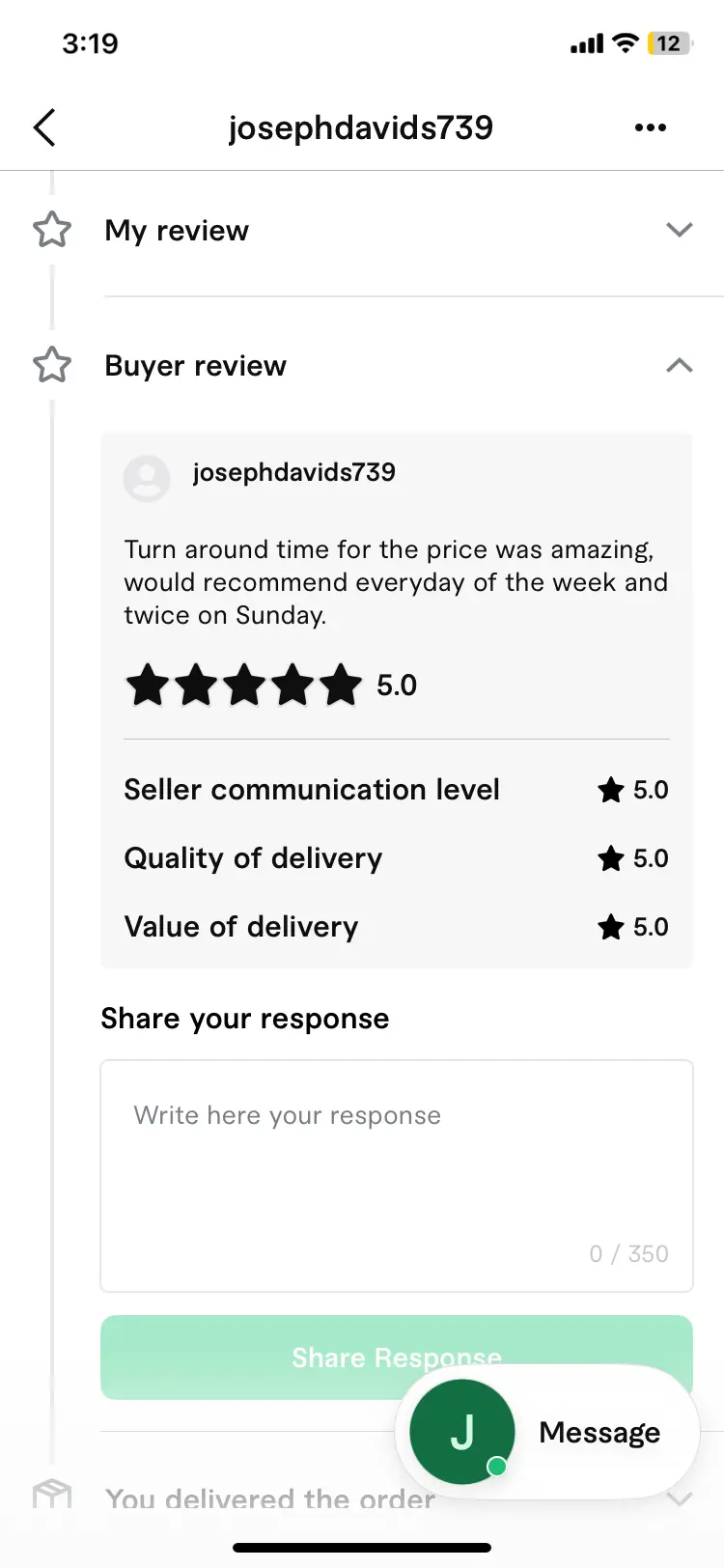The height and width of the screenshot is (1568, 724).
Task: Select the Buyer review section title
Action: [196, 366]
